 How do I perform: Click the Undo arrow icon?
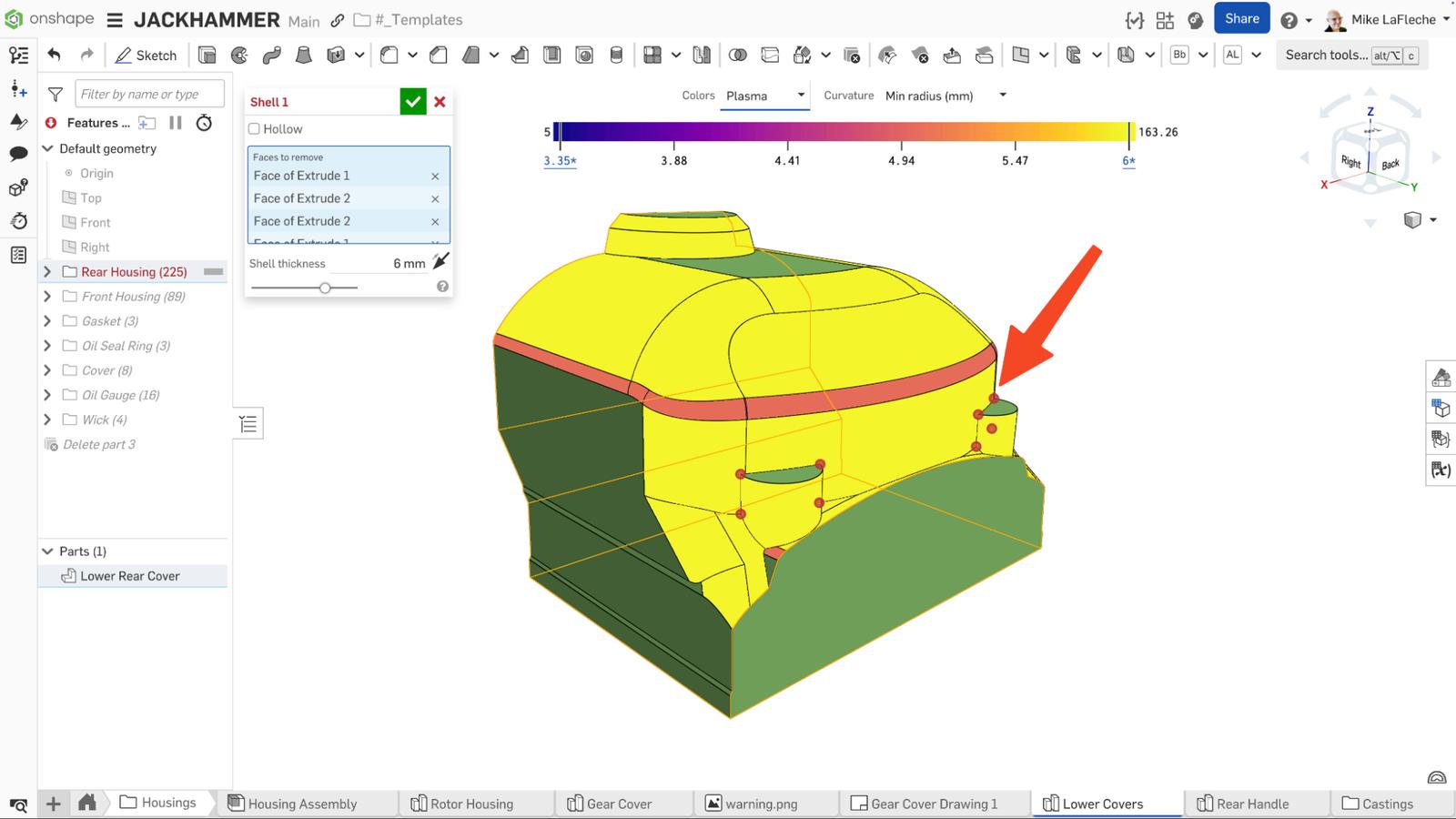coord(55,56)
